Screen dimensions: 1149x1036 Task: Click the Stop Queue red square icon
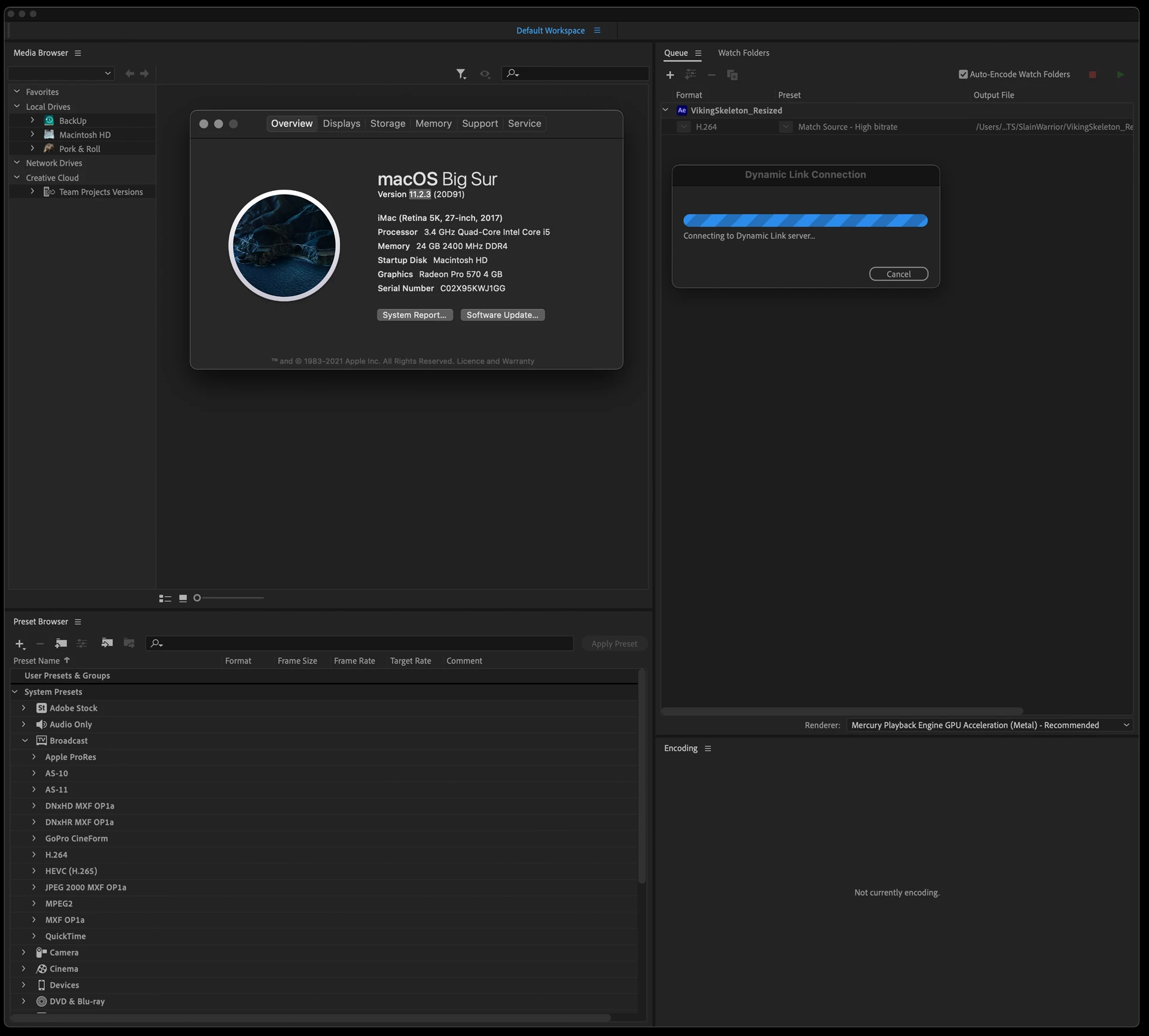[x=1092, y=75]
